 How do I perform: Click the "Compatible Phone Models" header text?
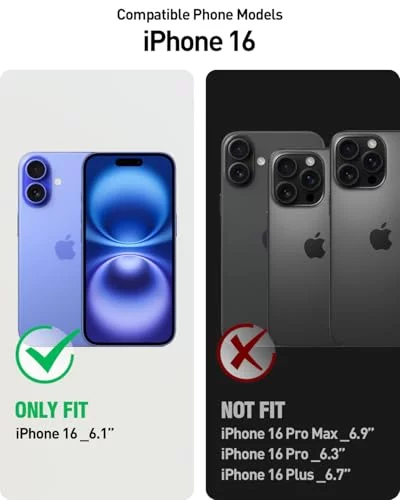tap(200, 15)
